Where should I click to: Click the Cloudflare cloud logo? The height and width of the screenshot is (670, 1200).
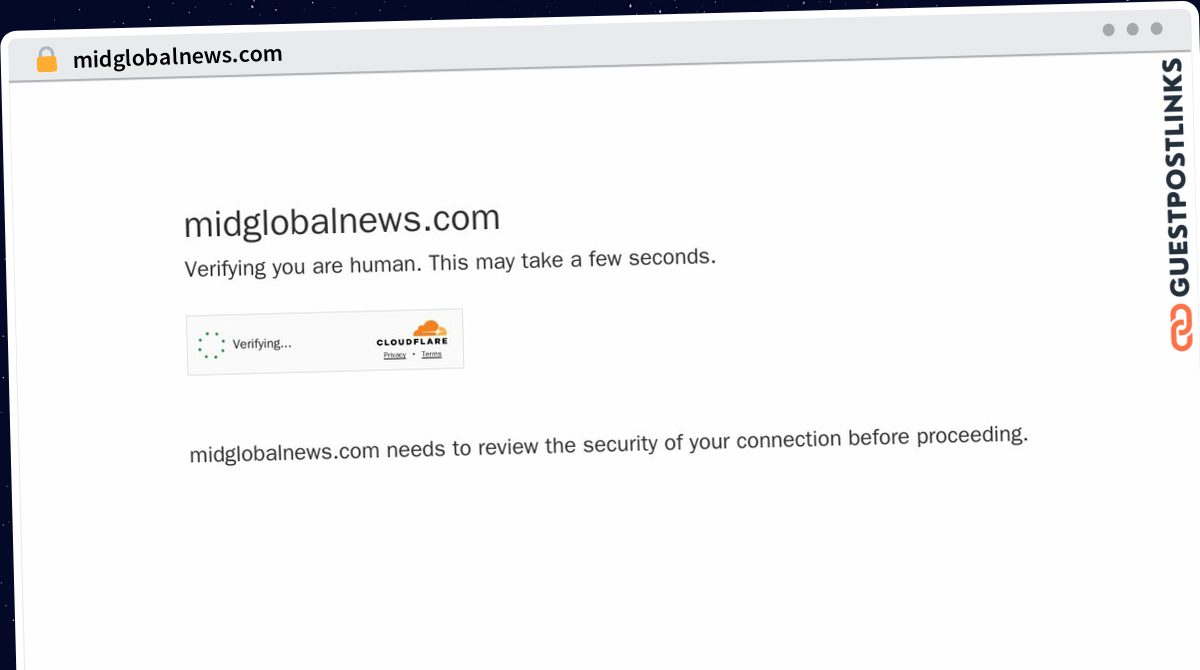[430, 328]
